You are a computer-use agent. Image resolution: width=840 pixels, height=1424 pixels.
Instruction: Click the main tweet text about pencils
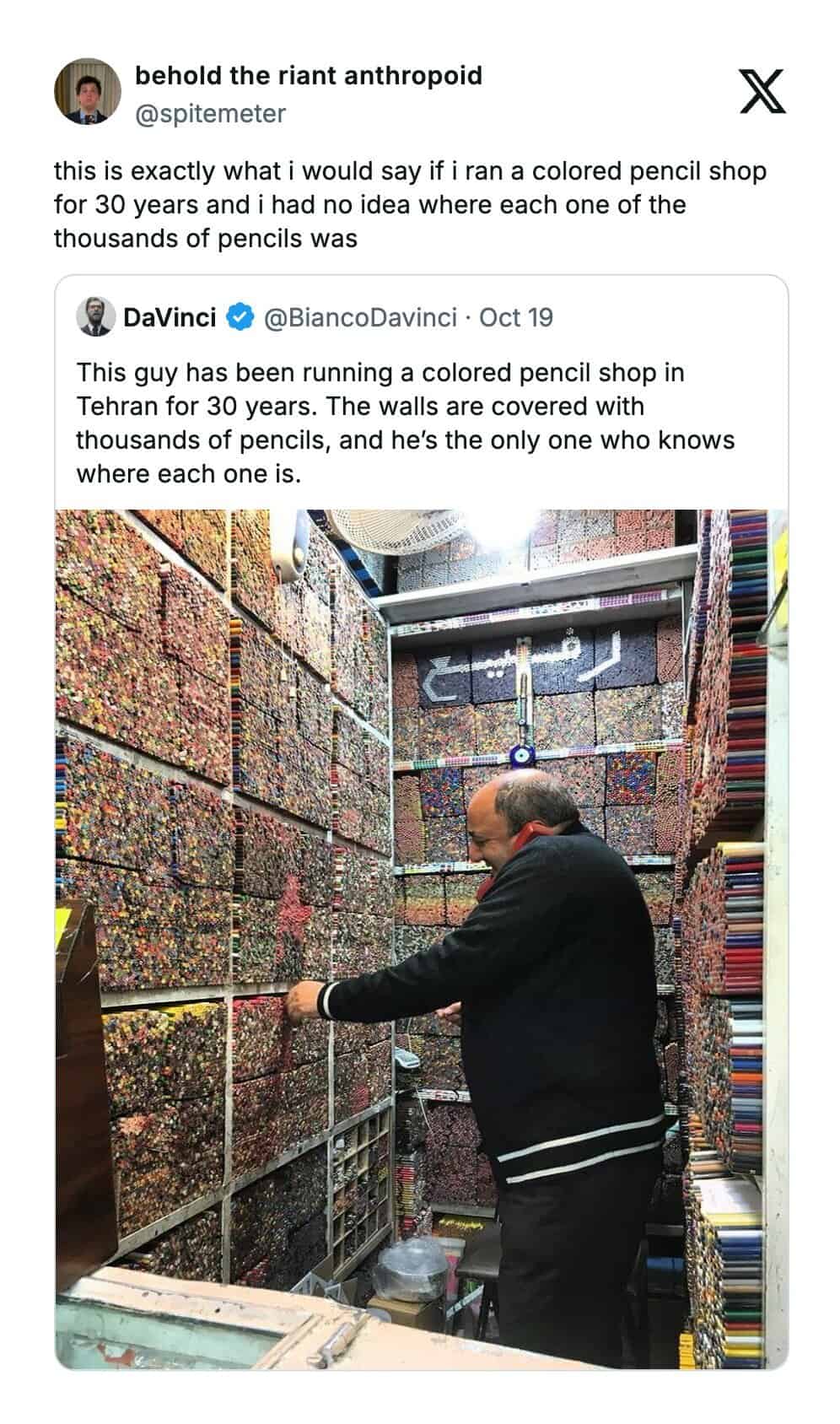tap(410, 205)
